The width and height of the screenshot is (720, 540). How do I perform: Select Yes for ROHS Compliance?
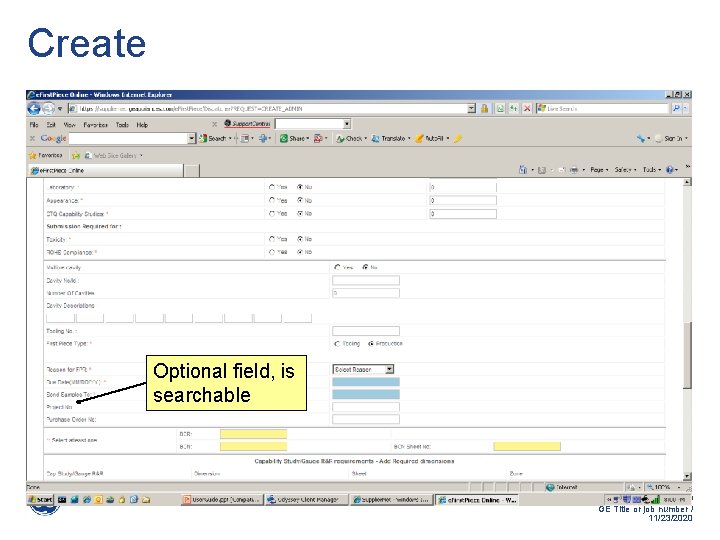tap(272, 252)
